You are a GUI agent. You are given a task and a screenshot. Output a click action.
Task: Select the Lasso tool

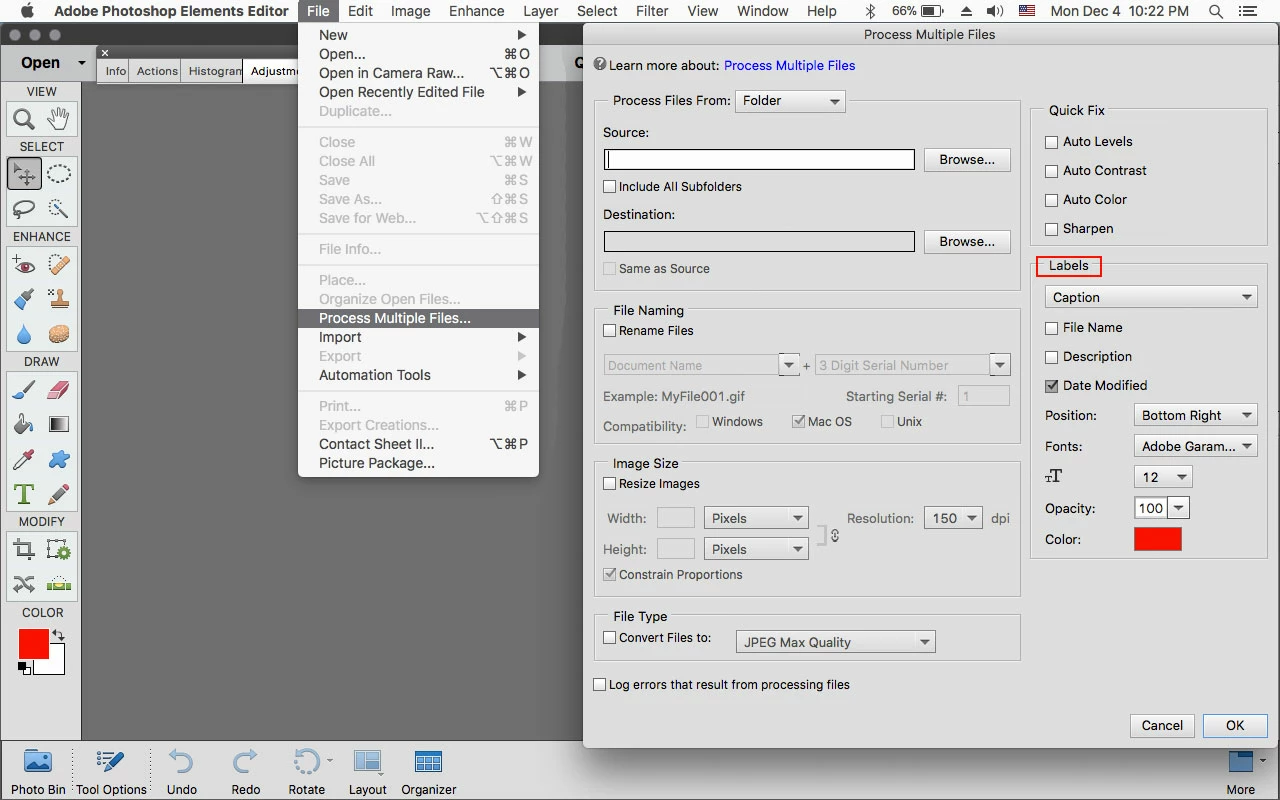(24, 208)
